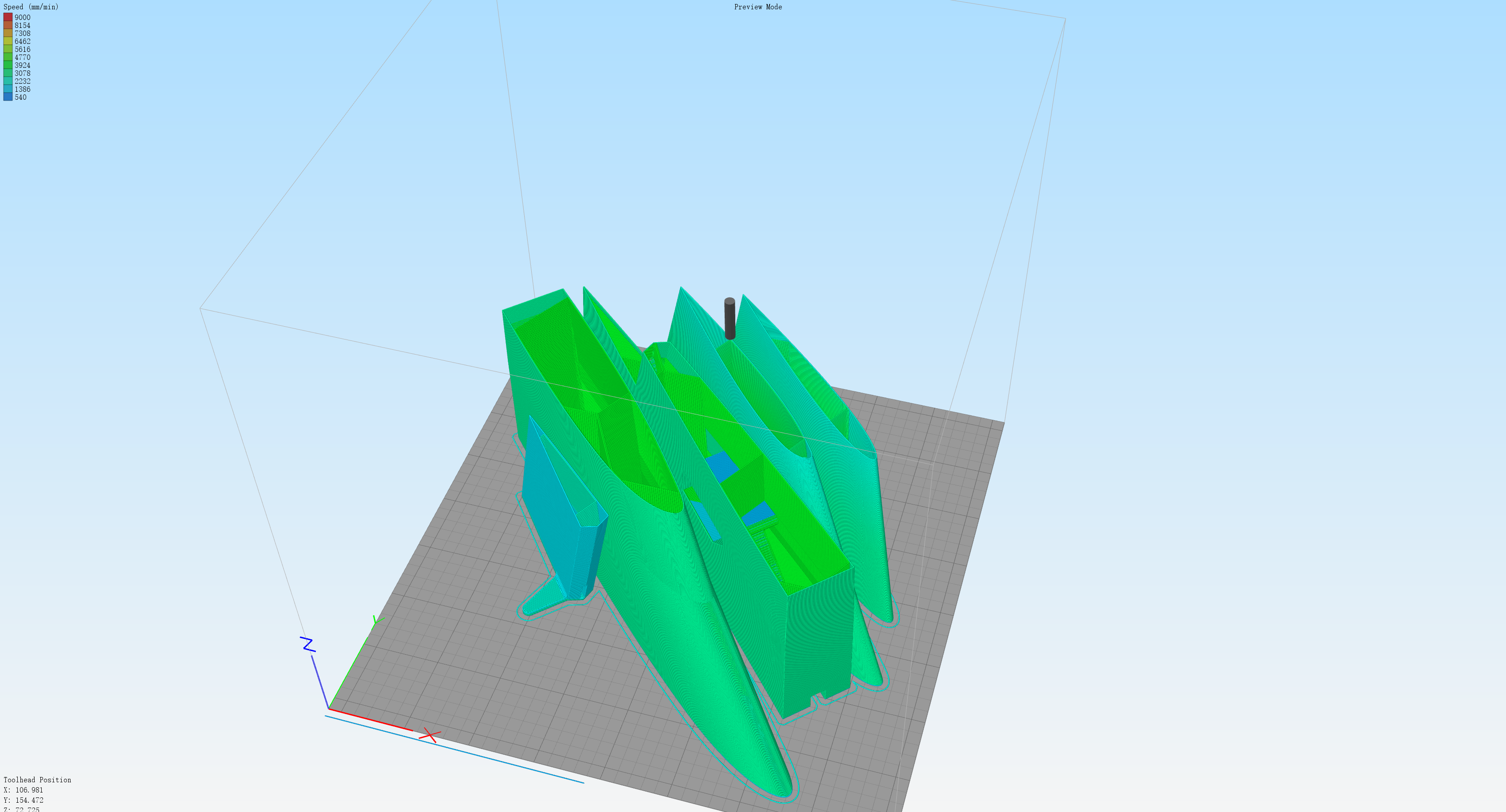Select the "X: 106.981" toolhead readout

tap(24, 790)
